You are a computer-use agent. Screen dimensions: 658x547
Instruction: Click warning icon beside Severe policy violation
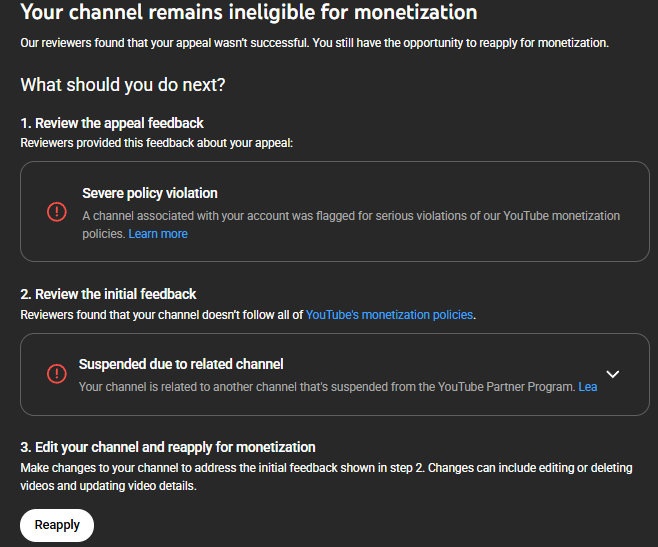pos(57,212)
